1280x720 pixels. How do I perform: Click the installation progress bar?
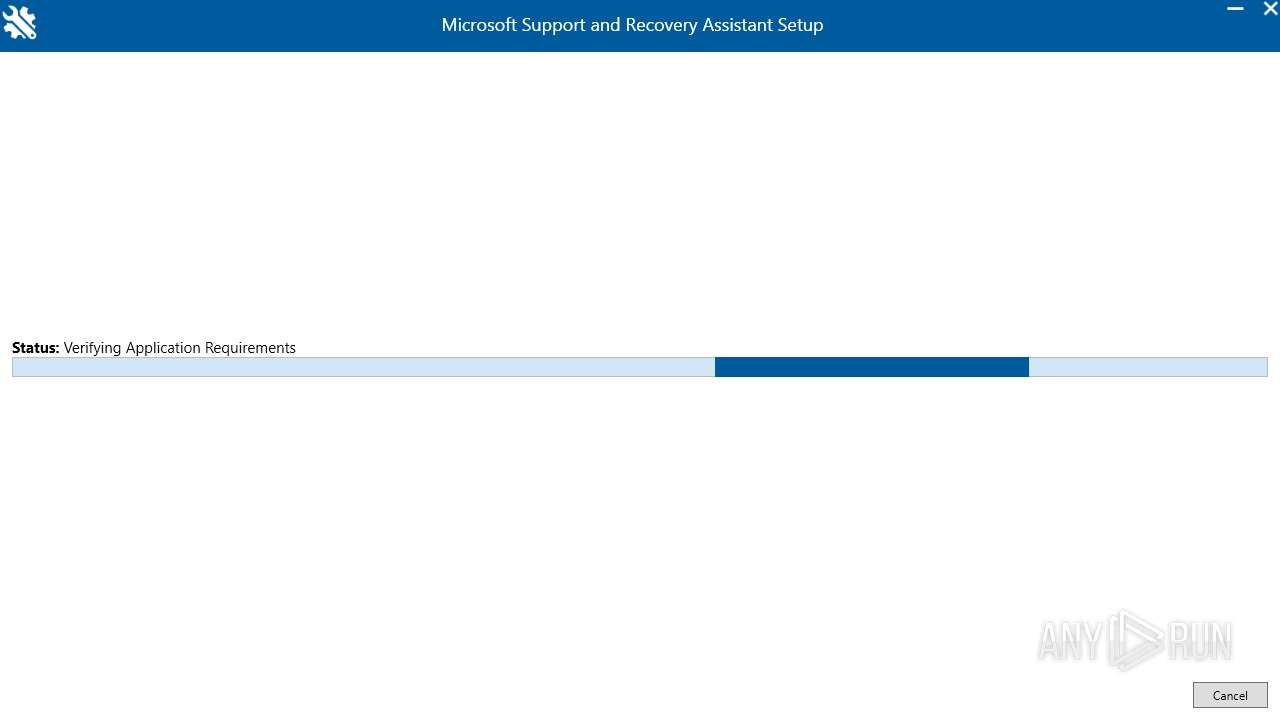click(640, 367)
